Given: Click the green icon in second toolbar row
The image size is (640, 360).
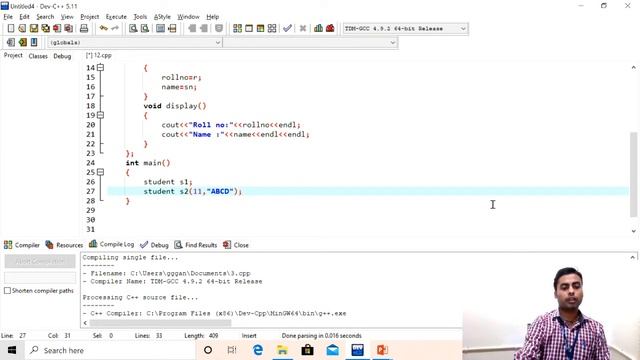Looking at the screenshot, I should (22, 42).
